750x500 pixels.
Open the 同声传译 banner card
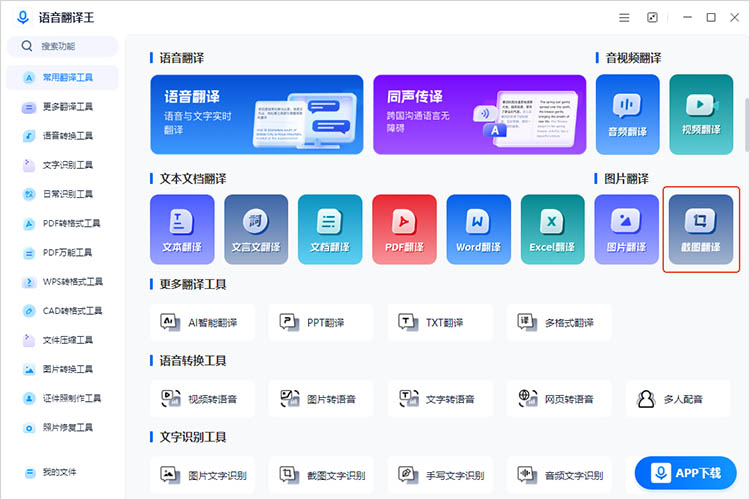479,114
